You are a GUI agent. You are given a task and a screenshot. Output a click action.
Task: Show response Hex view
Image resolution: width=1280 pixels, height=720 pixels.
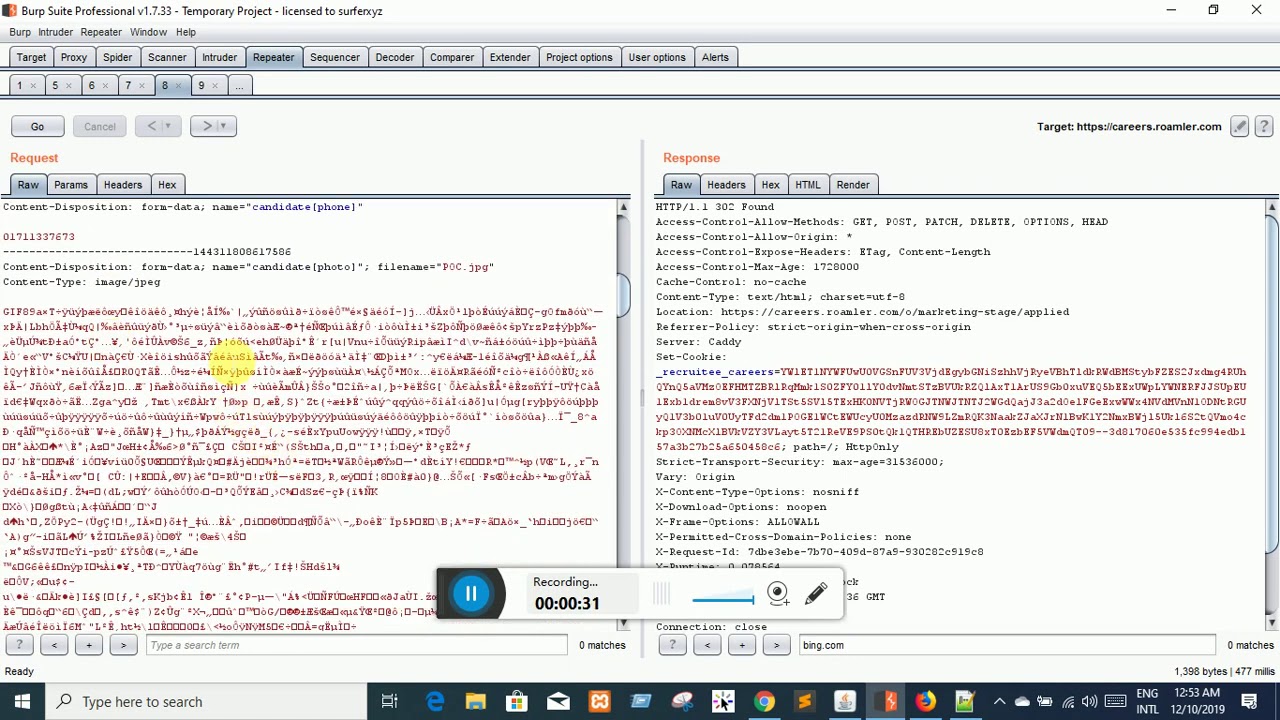click(x=770, y=185)
